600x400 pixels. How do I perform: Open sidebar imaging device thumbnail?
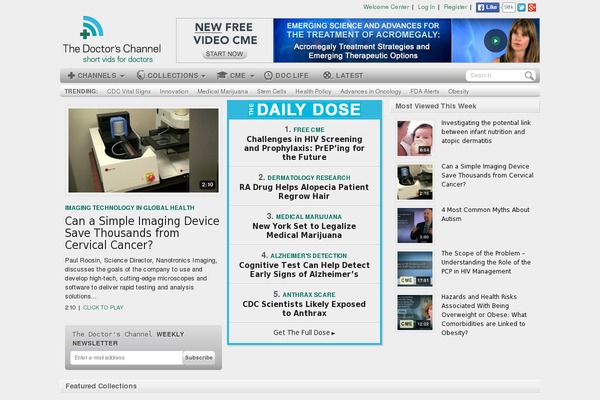(x=415, y=182)
